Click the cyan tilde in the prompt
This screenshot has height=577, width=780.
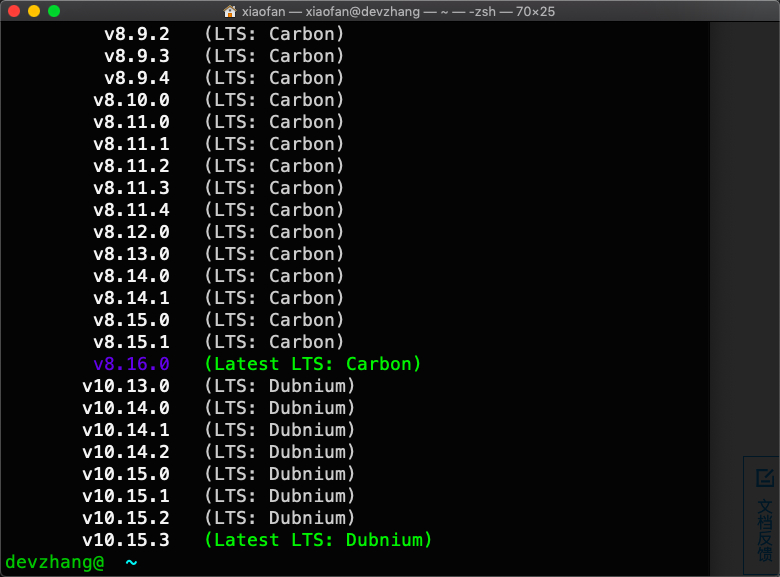click(131, 563)
